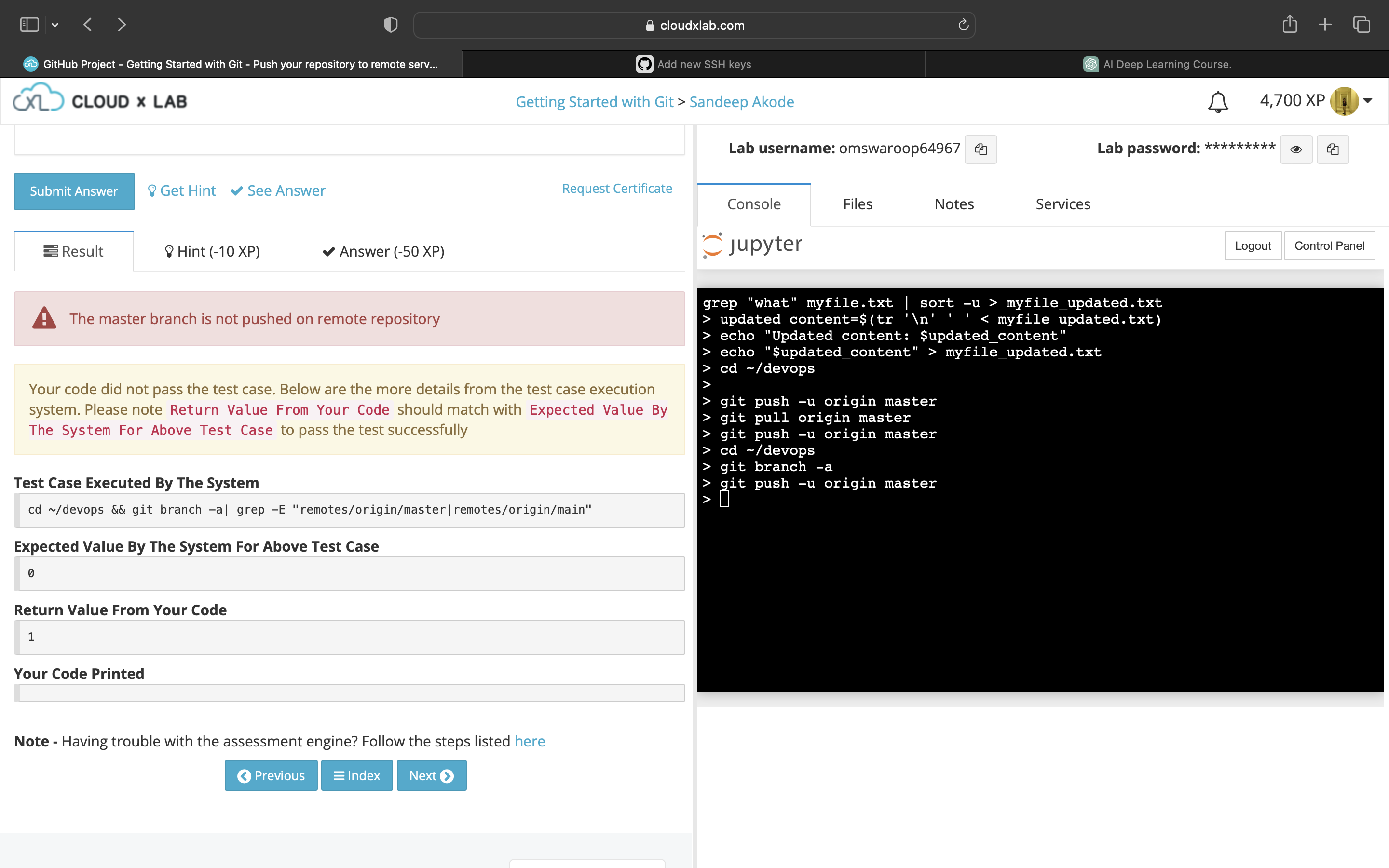Open the notifications bell
1389x868 pixels.
tap(1217, 102)
